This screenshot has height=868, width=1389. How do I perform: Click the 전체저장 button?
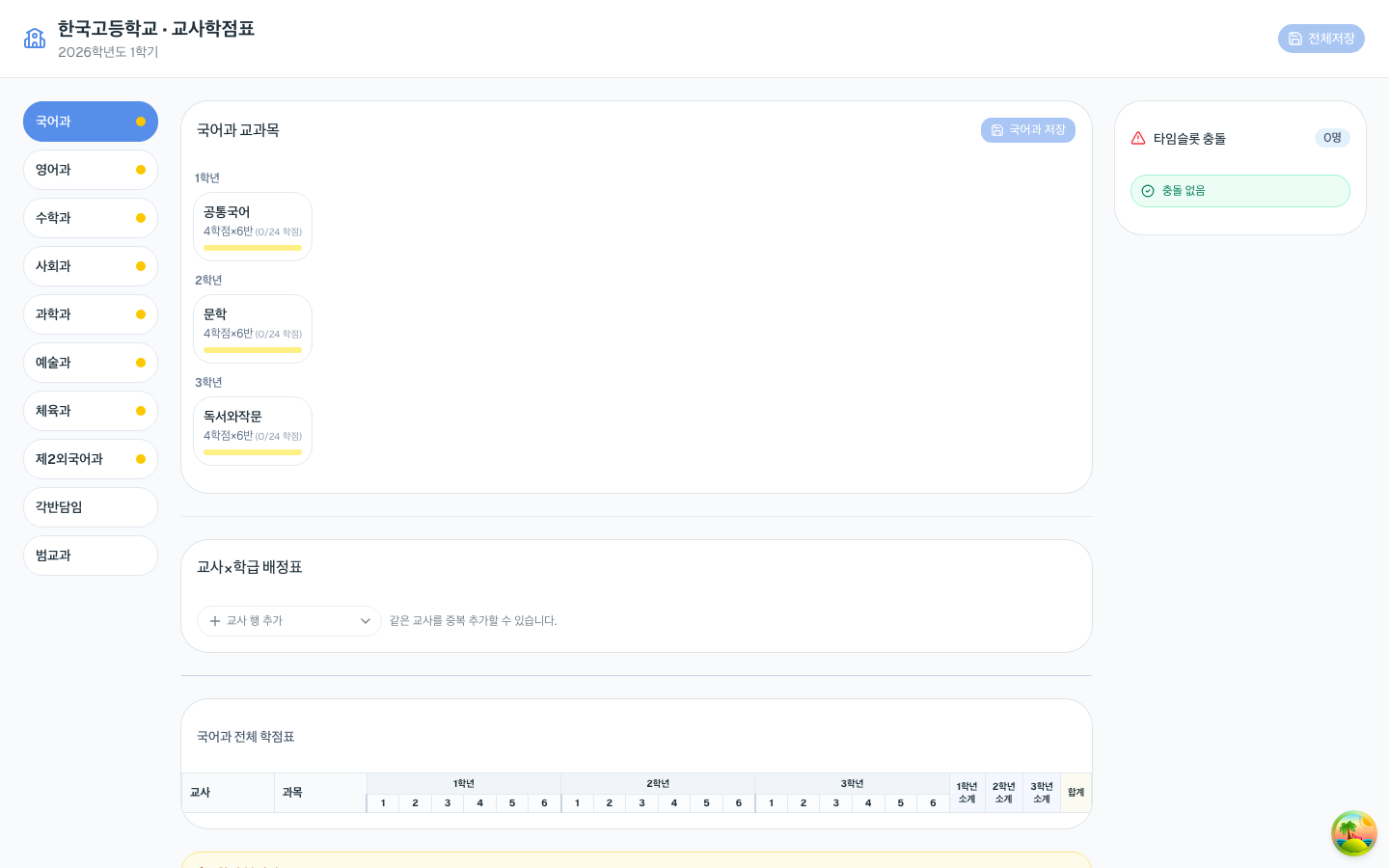pyautogui.click(x=1321, y=39)
